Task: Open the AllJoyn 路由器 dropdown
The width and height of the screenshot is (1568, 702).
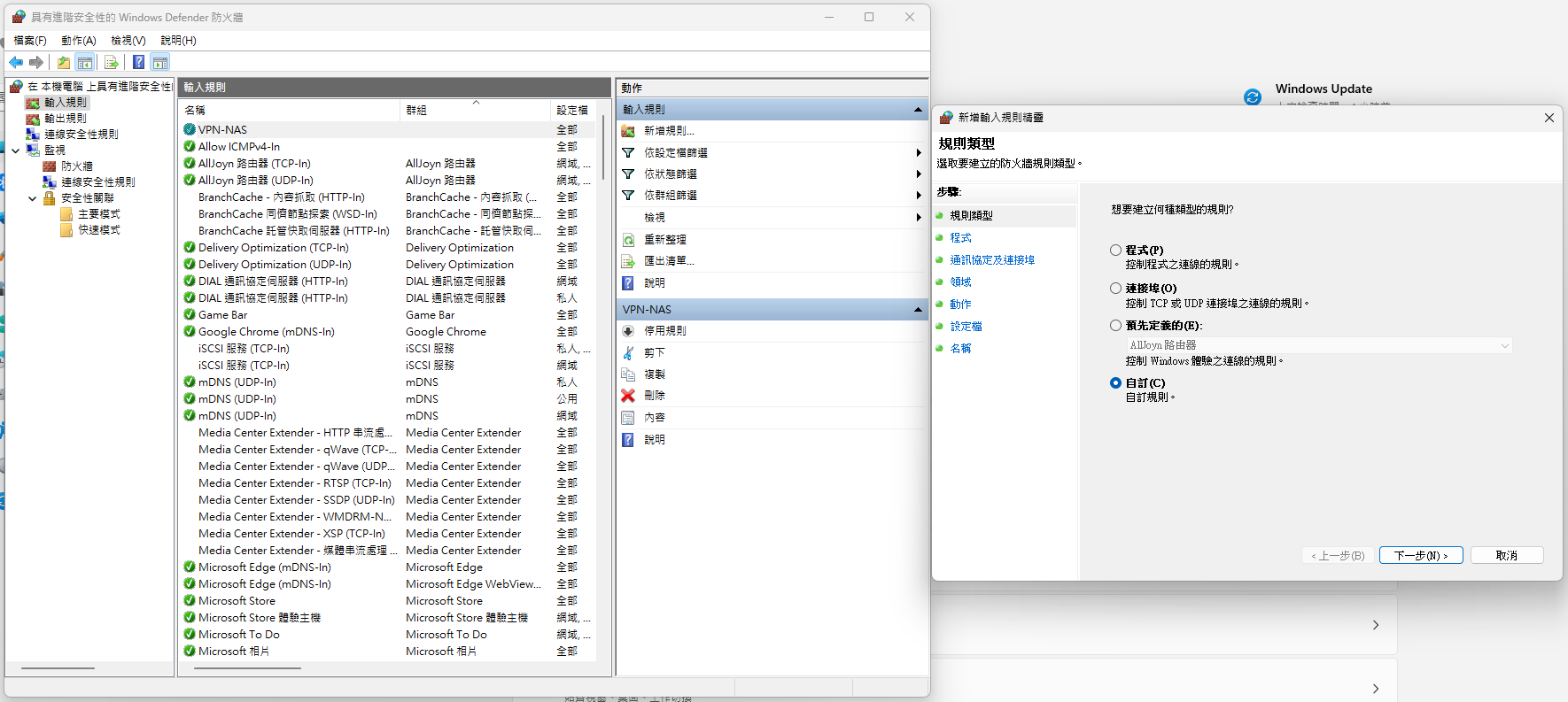Action: 1318,345
